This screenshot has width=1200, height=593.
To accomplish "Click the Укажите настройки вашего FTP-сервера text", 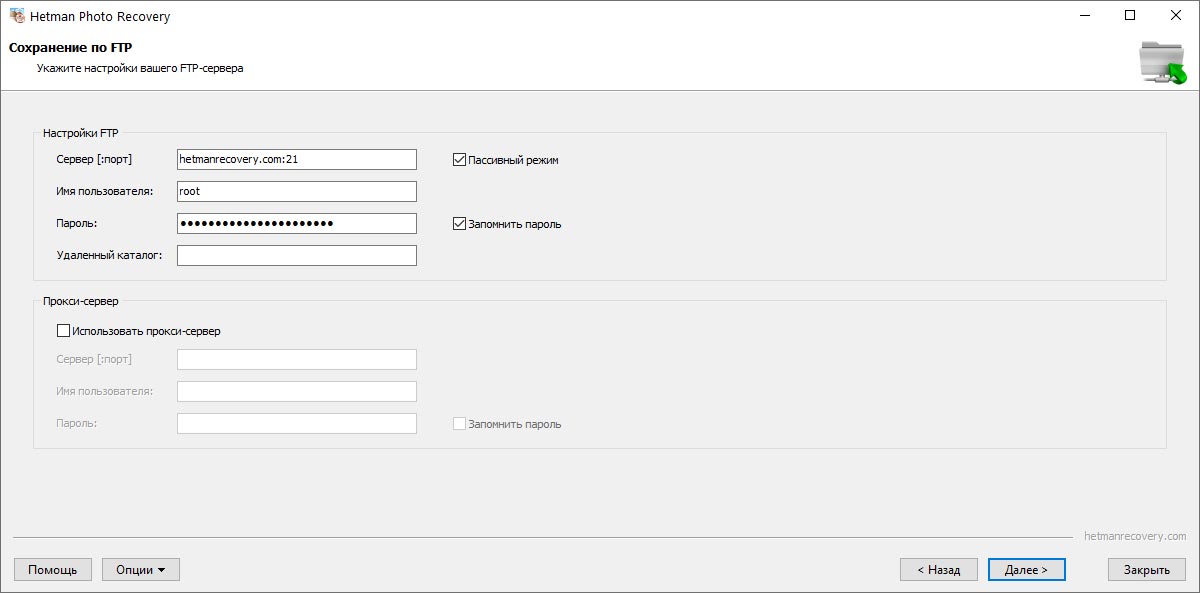I will coord(140,69).
